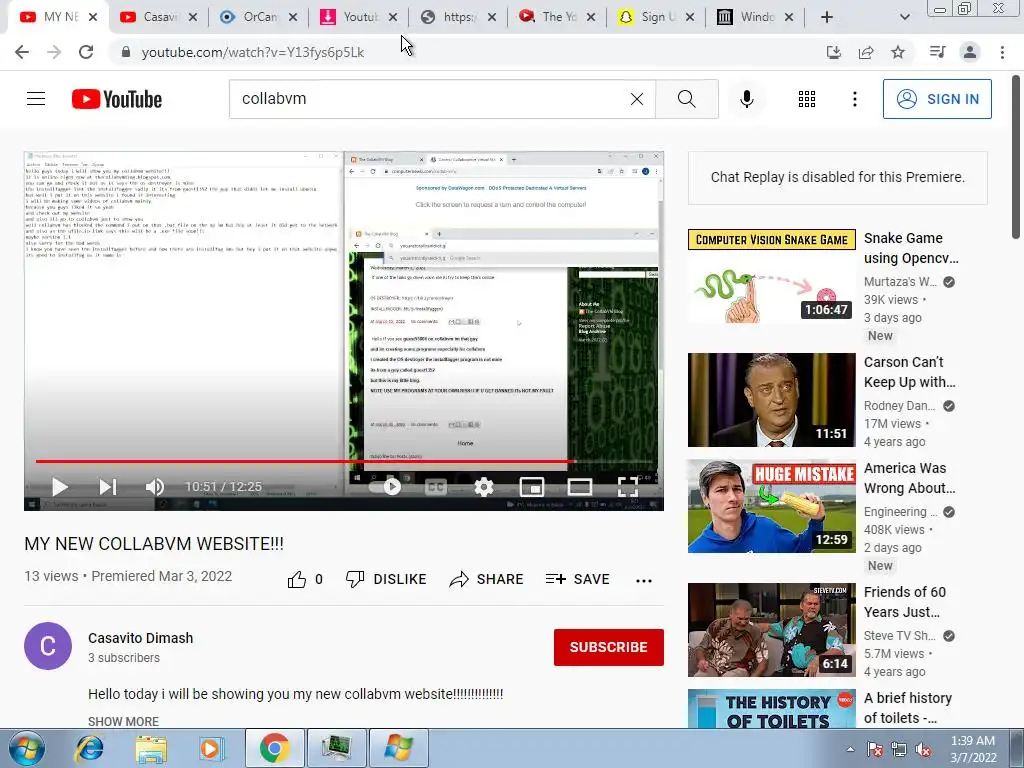Switch to Sign Up Snapchat tab
Screen dimensions: 1024x768
point(656,17)
